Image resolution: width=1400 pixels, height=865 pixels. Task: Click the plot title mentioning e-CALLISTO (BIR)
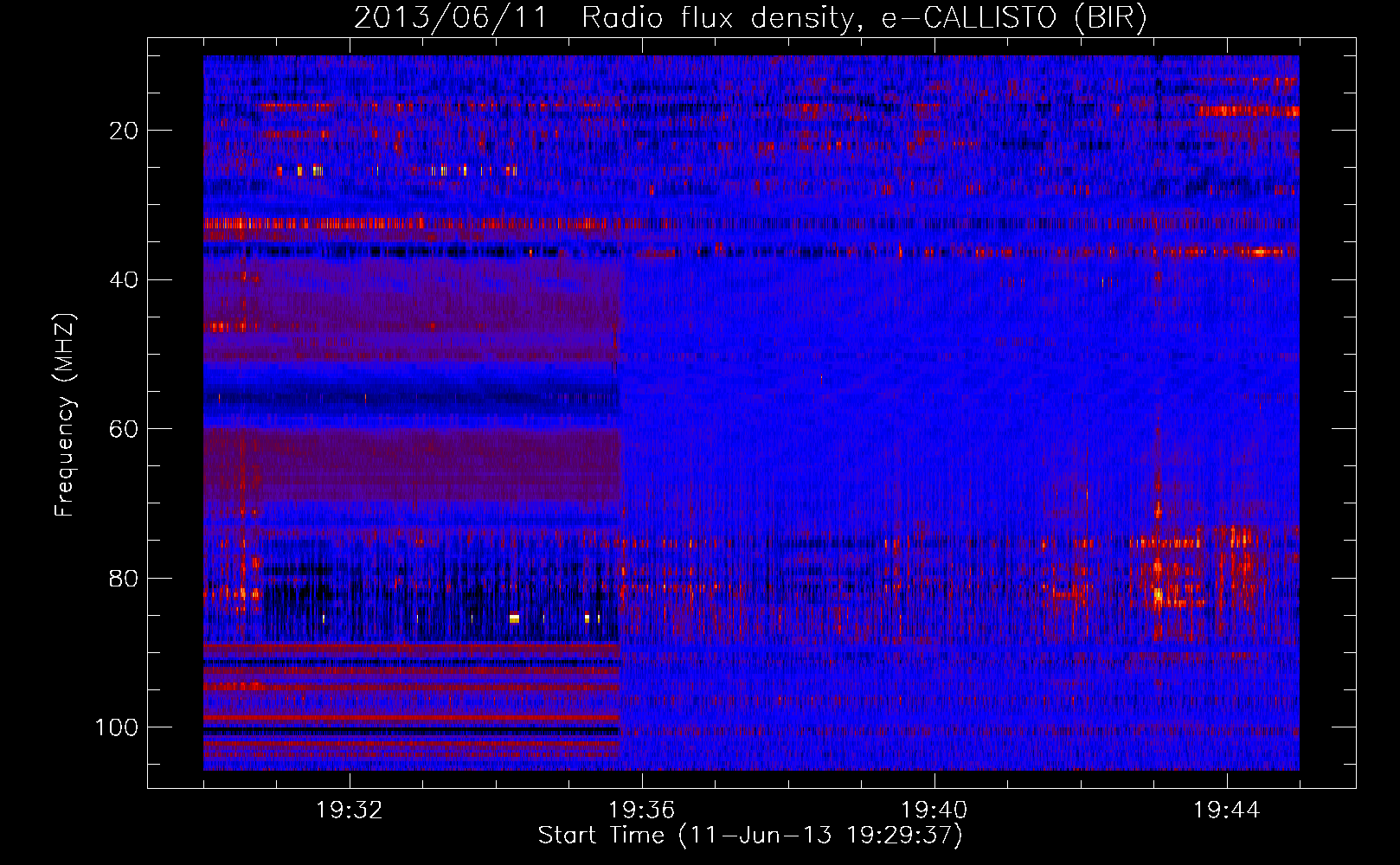750,17
